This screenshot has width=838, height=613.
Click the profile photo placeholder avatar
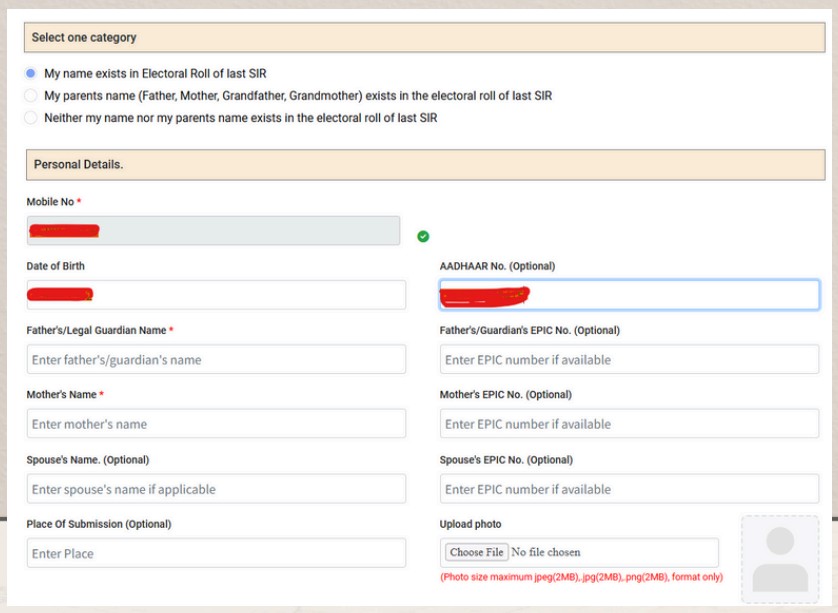tap(779, 559)
